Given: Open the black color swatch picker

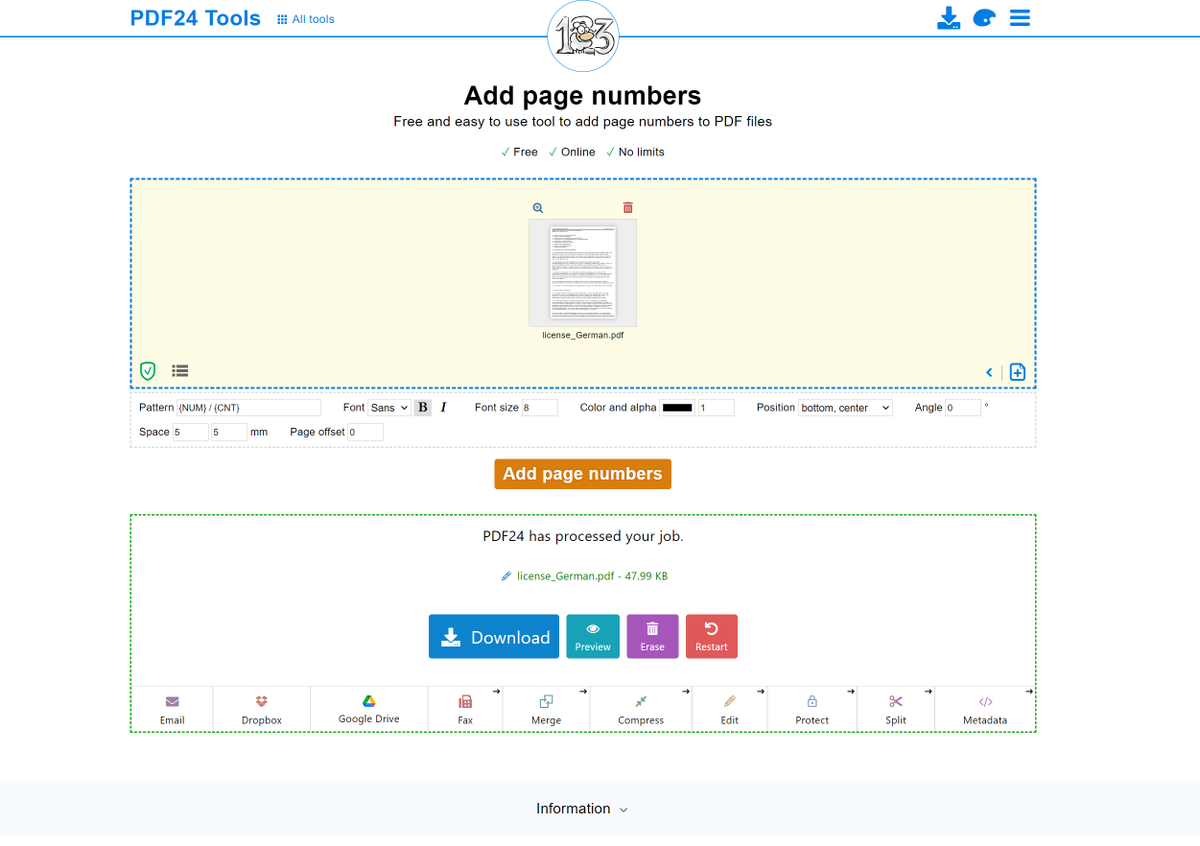Looking at the screenshot, I should click(677, 408).
